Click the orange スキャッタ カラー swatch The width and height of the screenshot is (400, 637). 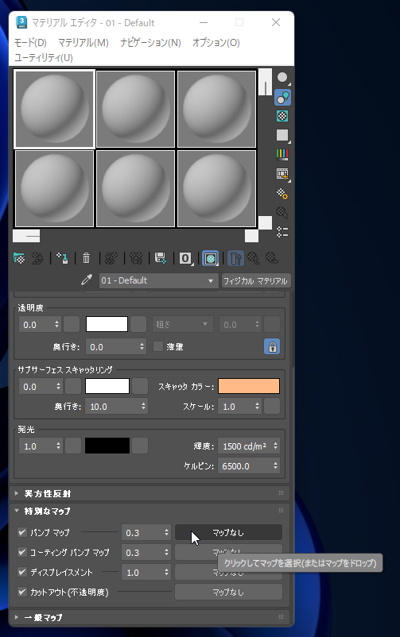[249, 386]
